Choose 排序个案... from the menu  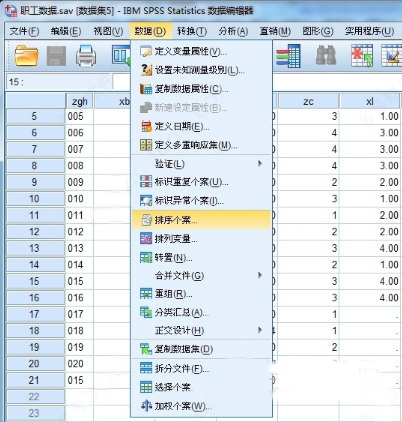pyautogui.click(x=201, y=220)
